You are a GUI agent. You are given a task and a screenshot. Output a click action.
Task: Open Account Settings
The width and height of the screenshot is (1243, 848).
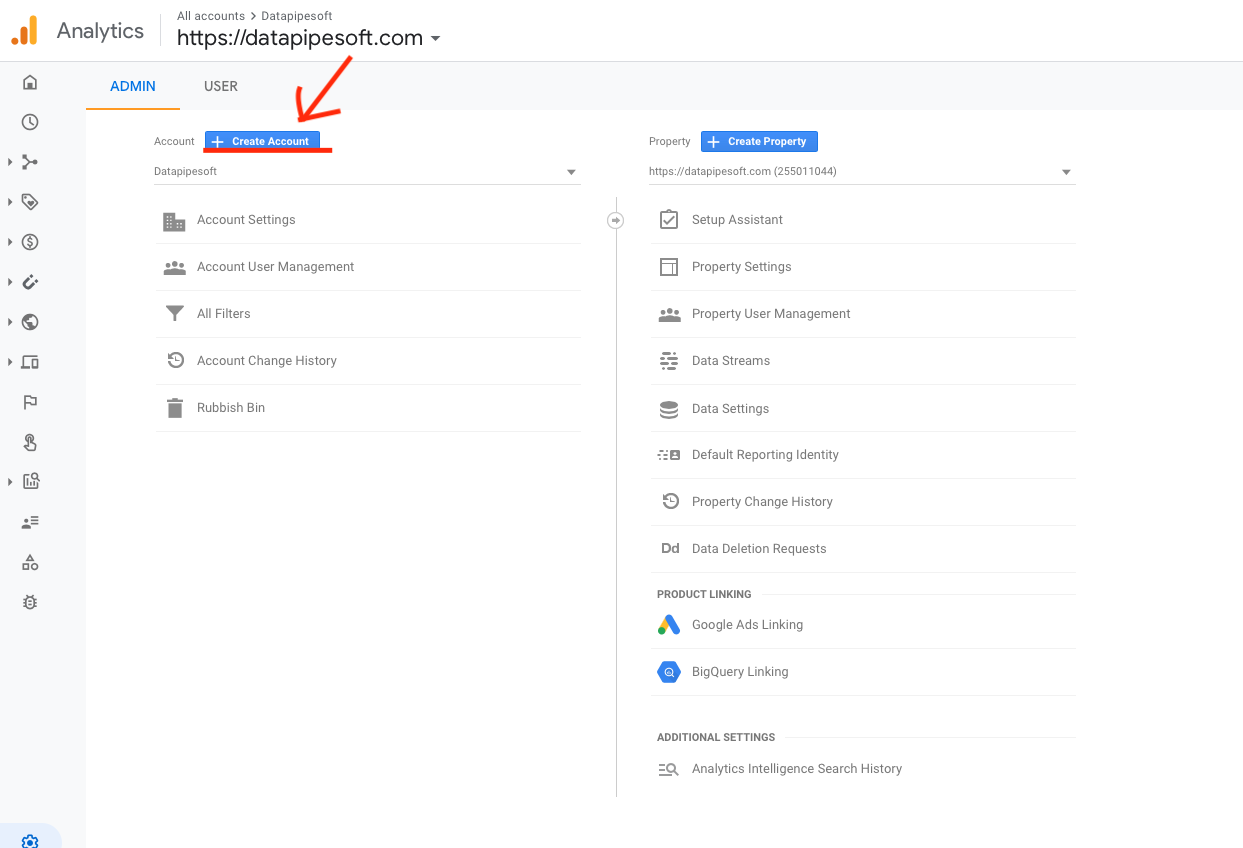367,220
